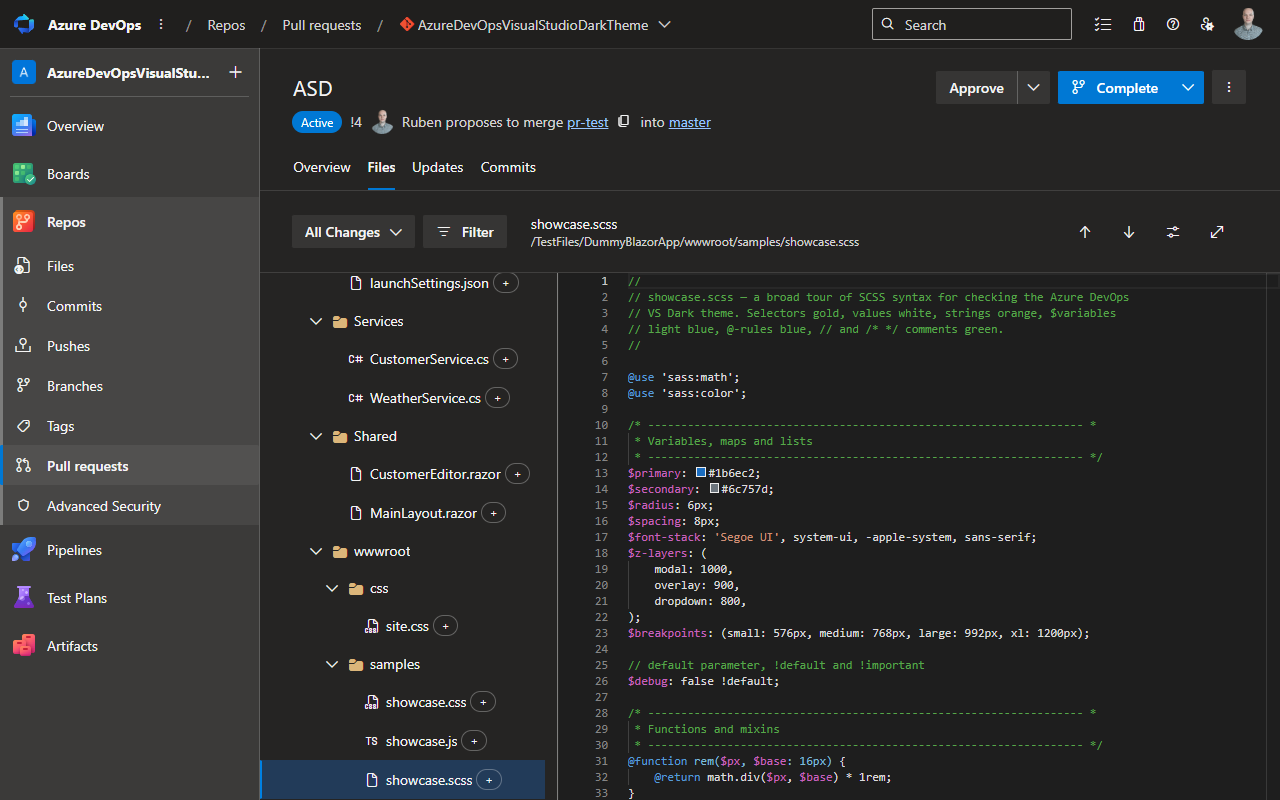The width and height of the screenshot is (1280, 800).
Task: Switch to the Commits tab
Action: point(508,167)
